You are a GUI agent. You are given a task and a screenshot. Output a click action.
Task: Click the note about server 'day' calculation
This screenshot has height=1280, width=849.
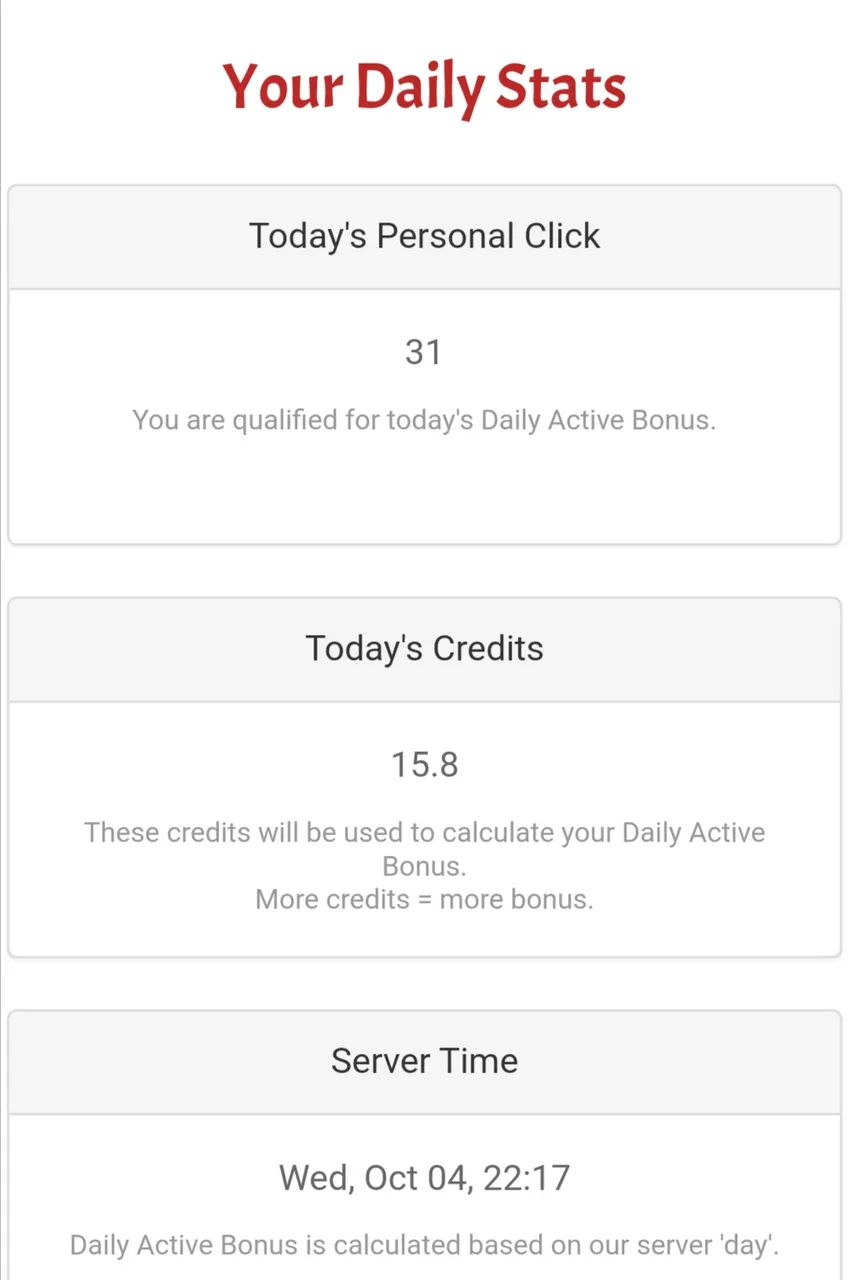pos(424,1245)
